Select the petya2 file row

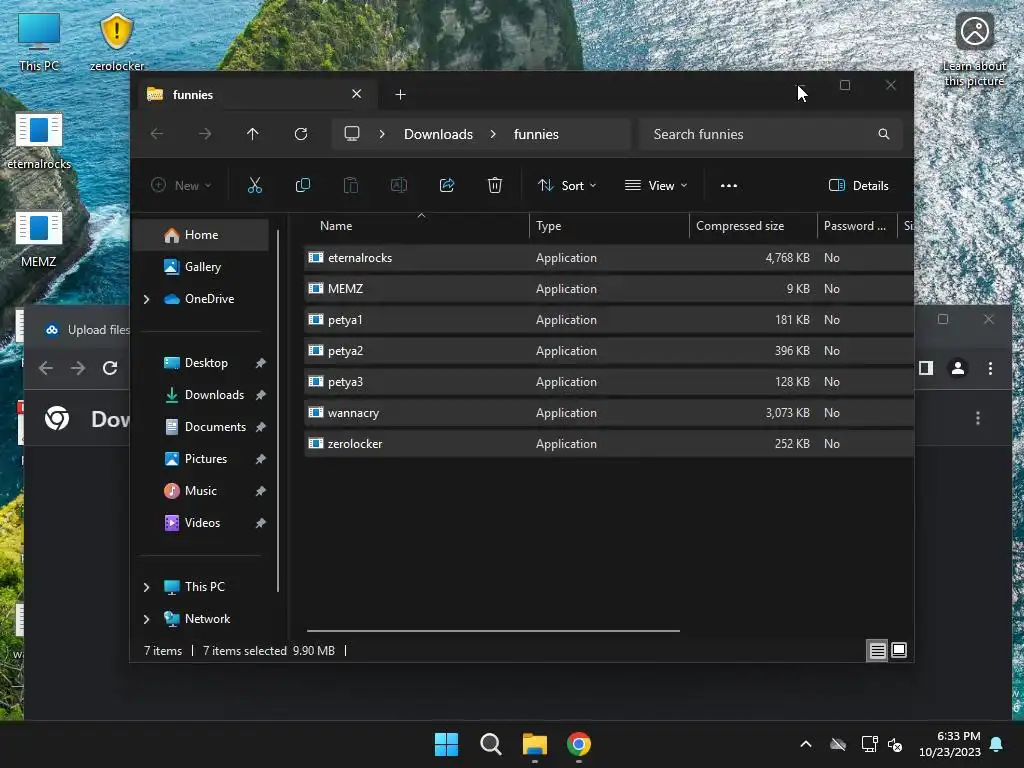pos(609,351)
